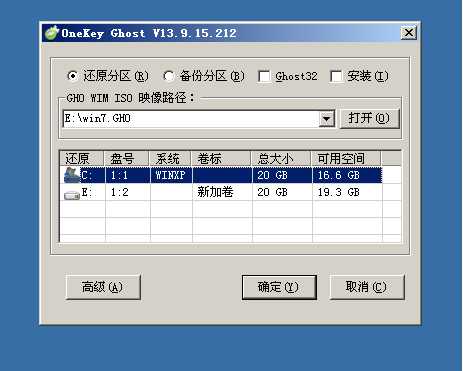Viewport: 463px width, 371px height.
Task: Select the C: partition row label
Action: click(87, 175)
